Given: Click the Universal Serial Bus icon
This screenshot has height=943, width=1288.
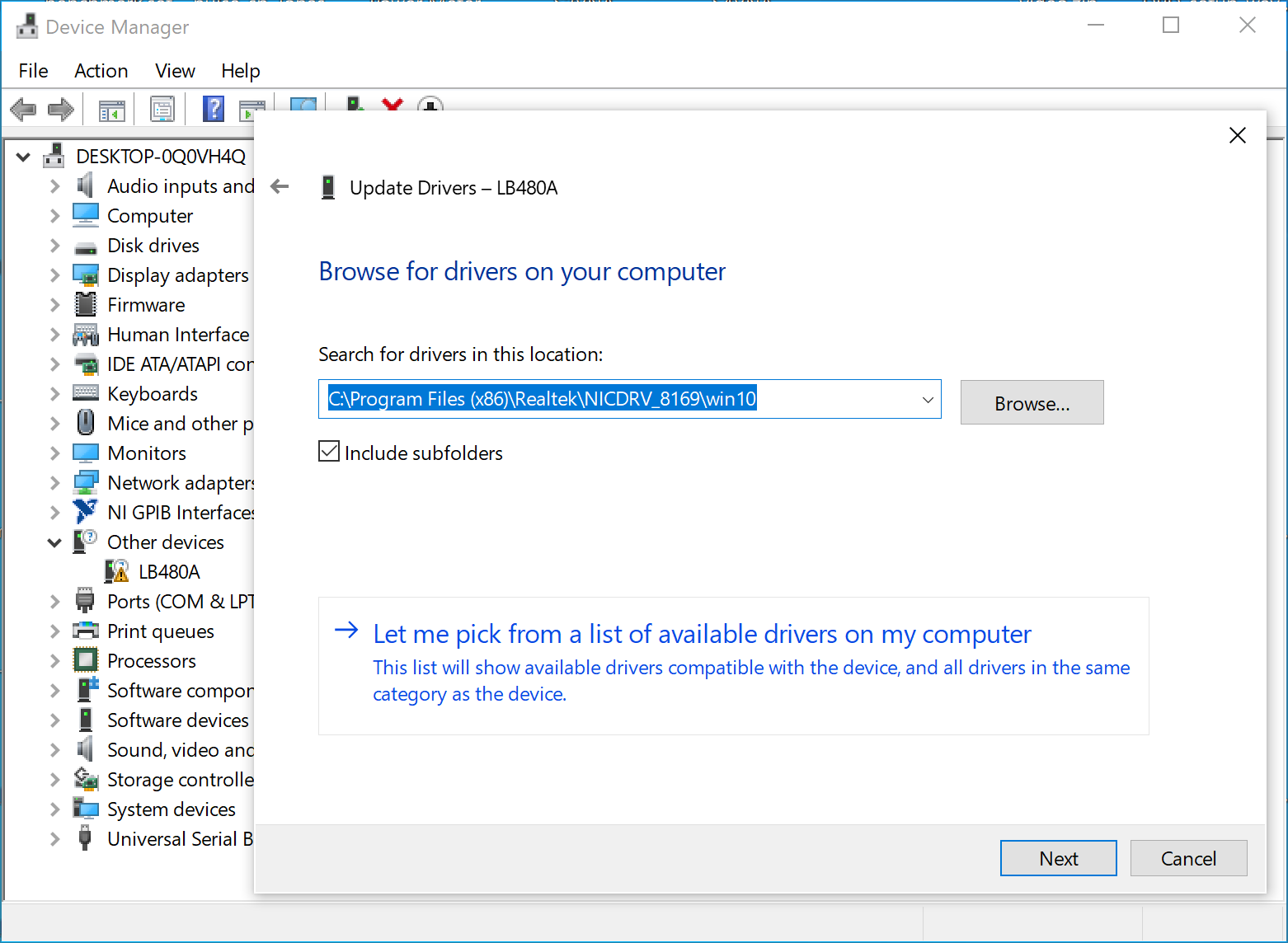Looking at the screenshot, I should (85, 838).
